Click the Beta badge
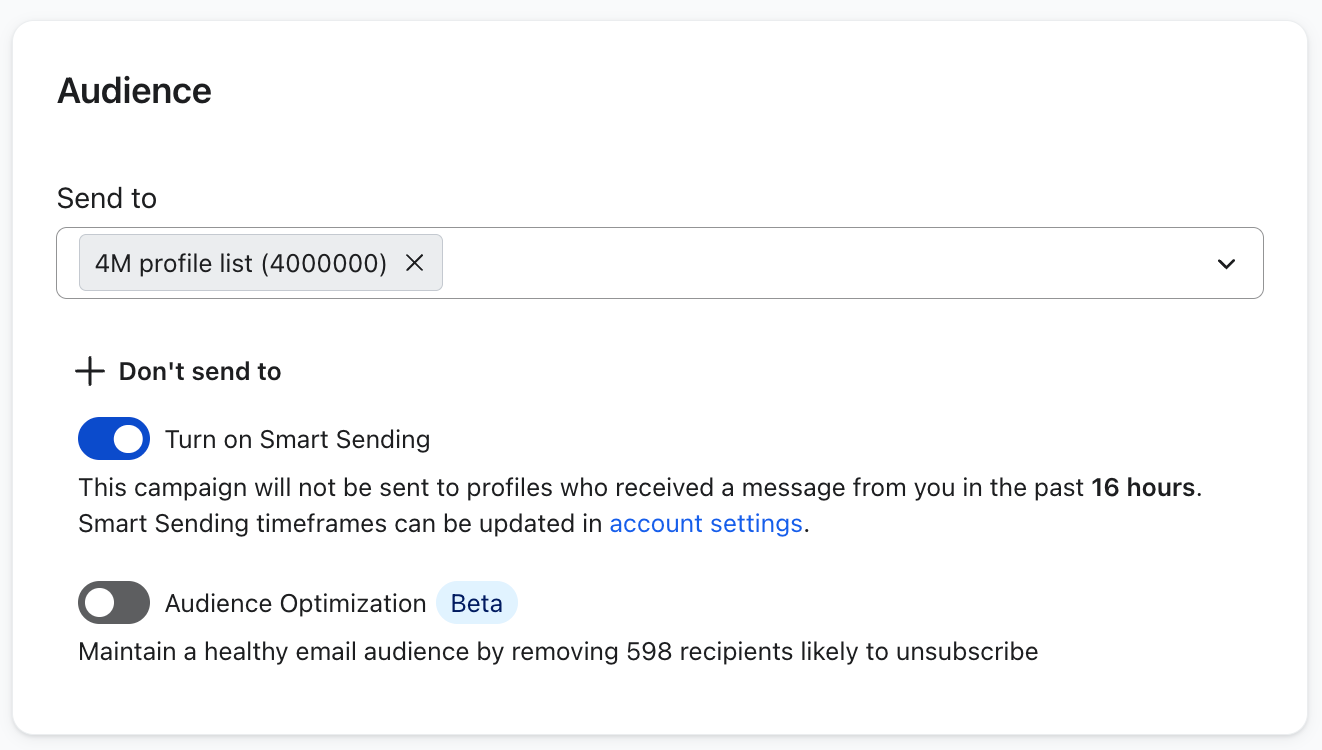The image size is (1322, 750). point(477,603)
